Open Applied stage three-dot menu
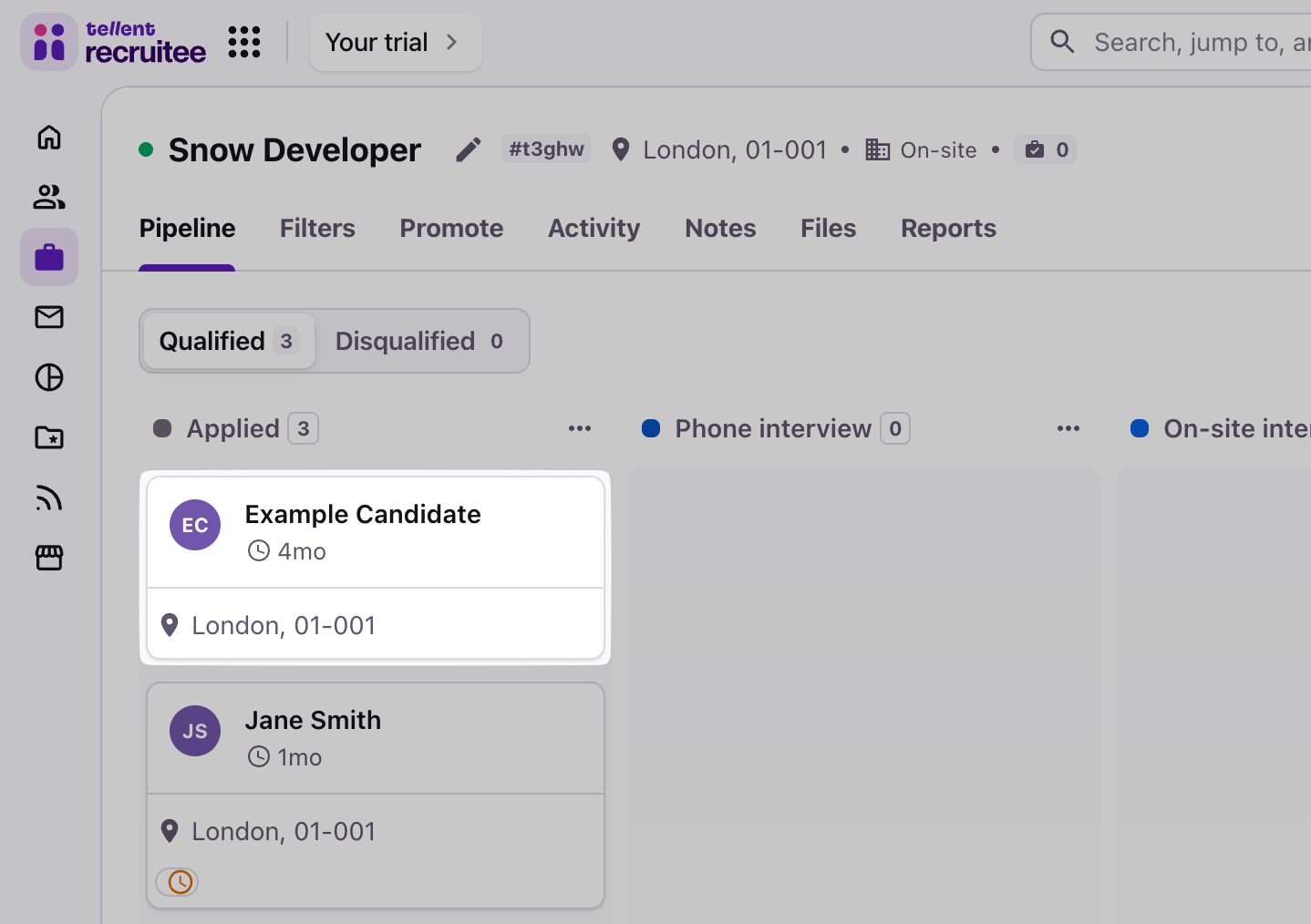Viewport: 1311px width, 924px height. coord(580,428)
